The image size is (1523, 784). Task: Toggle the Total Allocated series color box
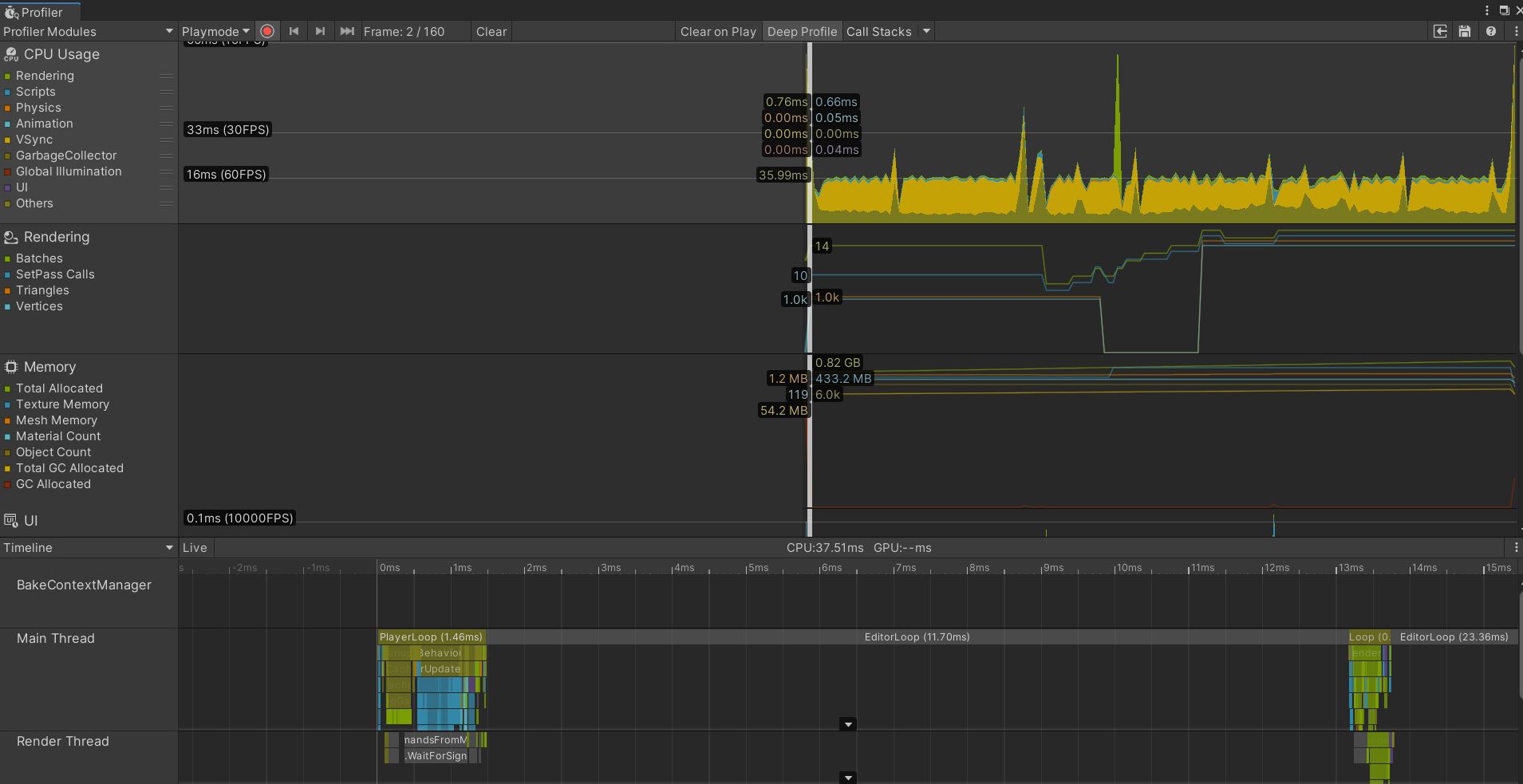[x=8, y=389]
